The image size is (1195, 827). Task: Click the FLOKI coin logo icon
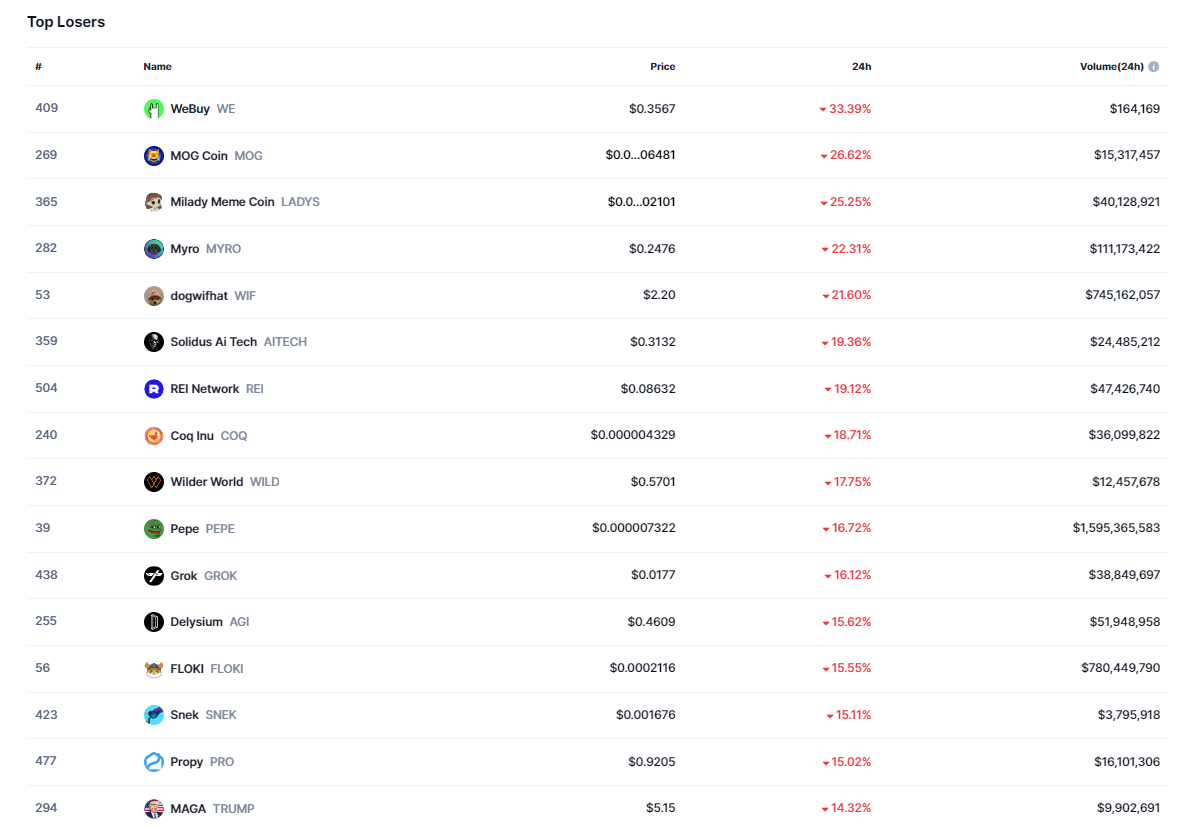click(153, 669)
